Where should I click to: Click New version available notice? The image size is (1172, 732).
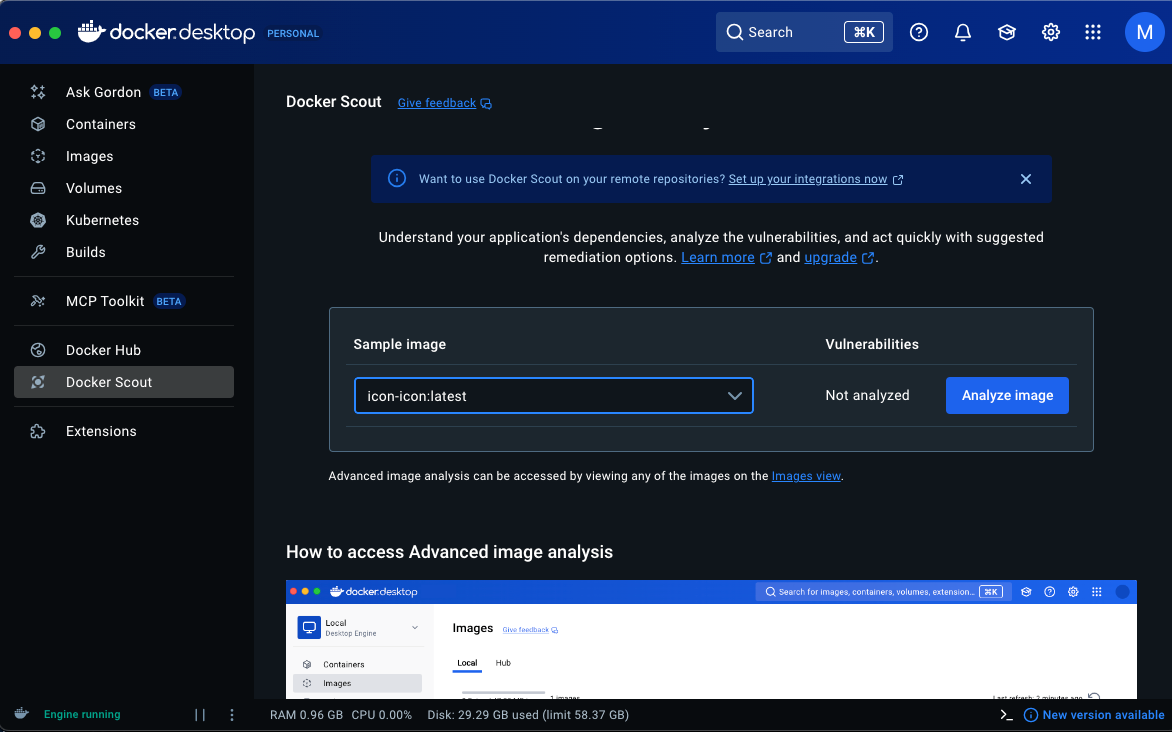point(1094,715)
